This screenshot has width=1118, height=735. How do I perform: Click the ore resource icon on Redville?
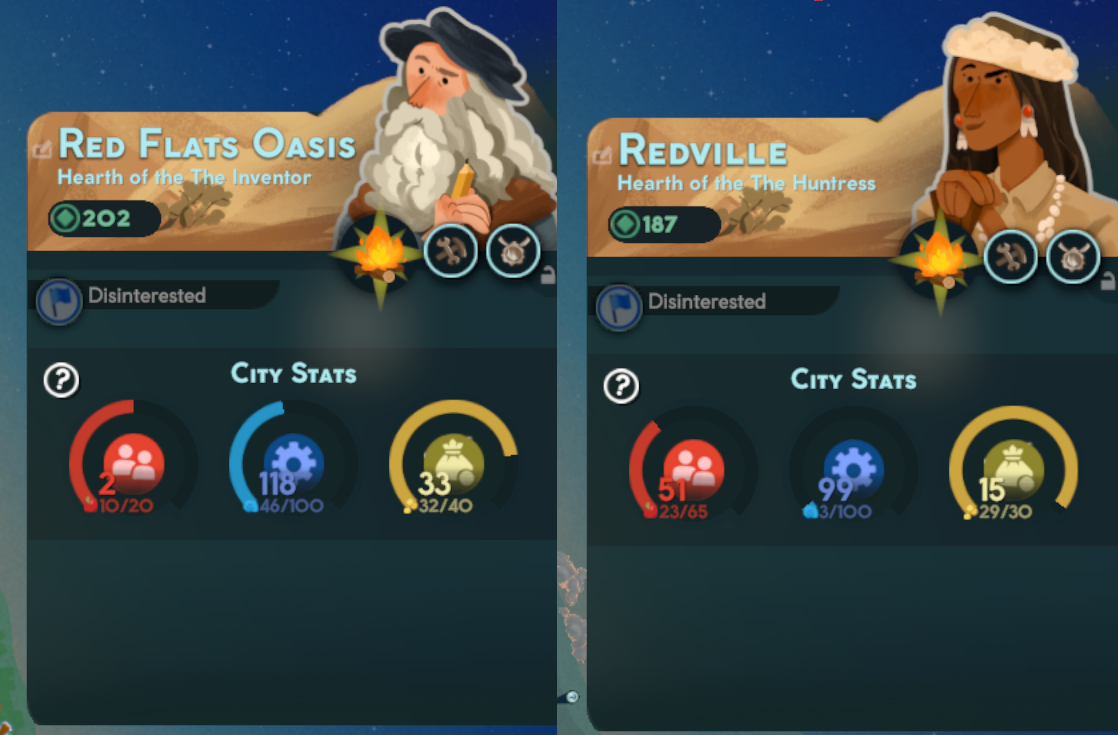pyautogui.click(x=1073, y=257)
